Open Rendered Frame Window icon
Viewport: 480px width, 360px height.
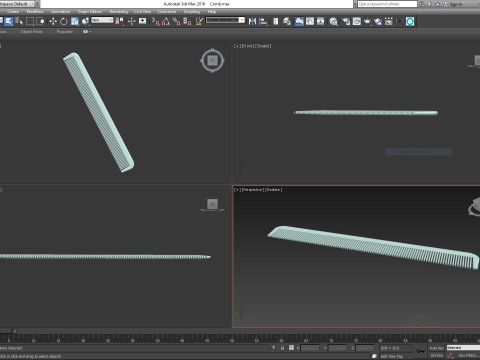coord(357,21)
